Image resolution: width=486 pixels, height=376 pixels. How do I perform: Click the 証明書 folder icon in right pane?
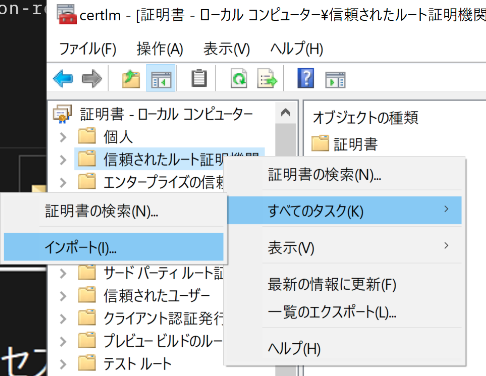tap(320, 143)
